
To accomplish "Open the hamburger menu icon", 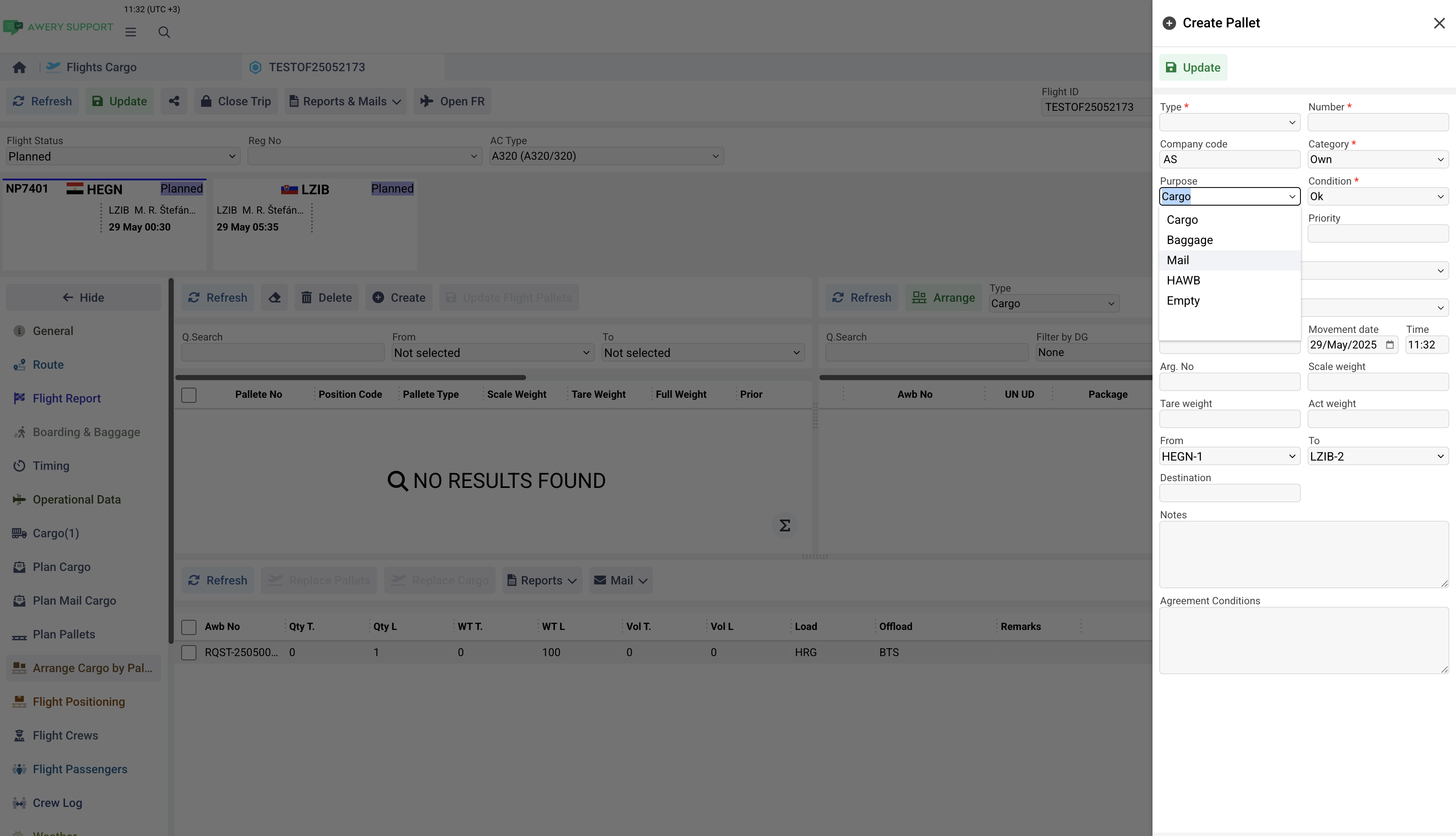I will tap(130, 32).
